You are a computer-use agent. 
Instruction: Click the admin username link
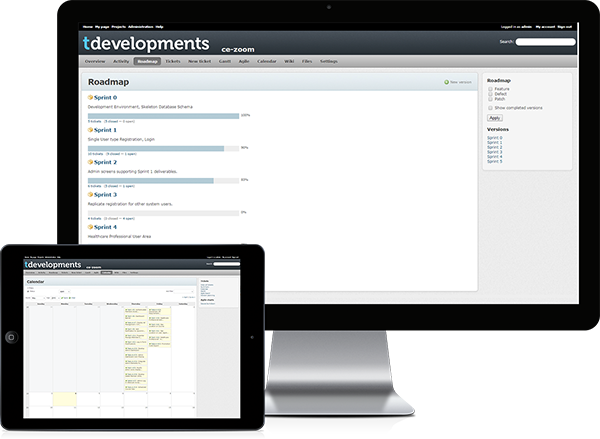coord(527,27)
